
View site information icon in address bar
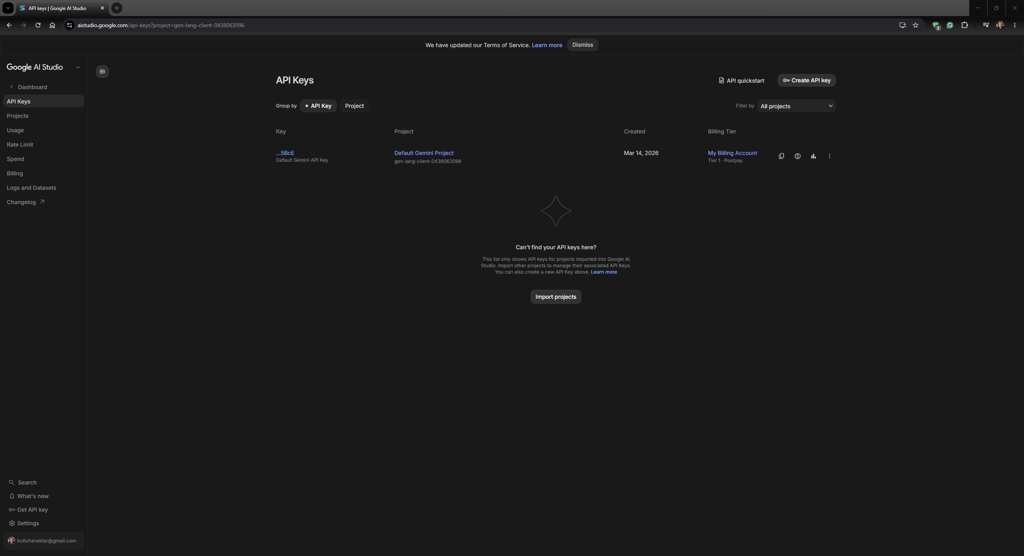[x=69, y=25]
